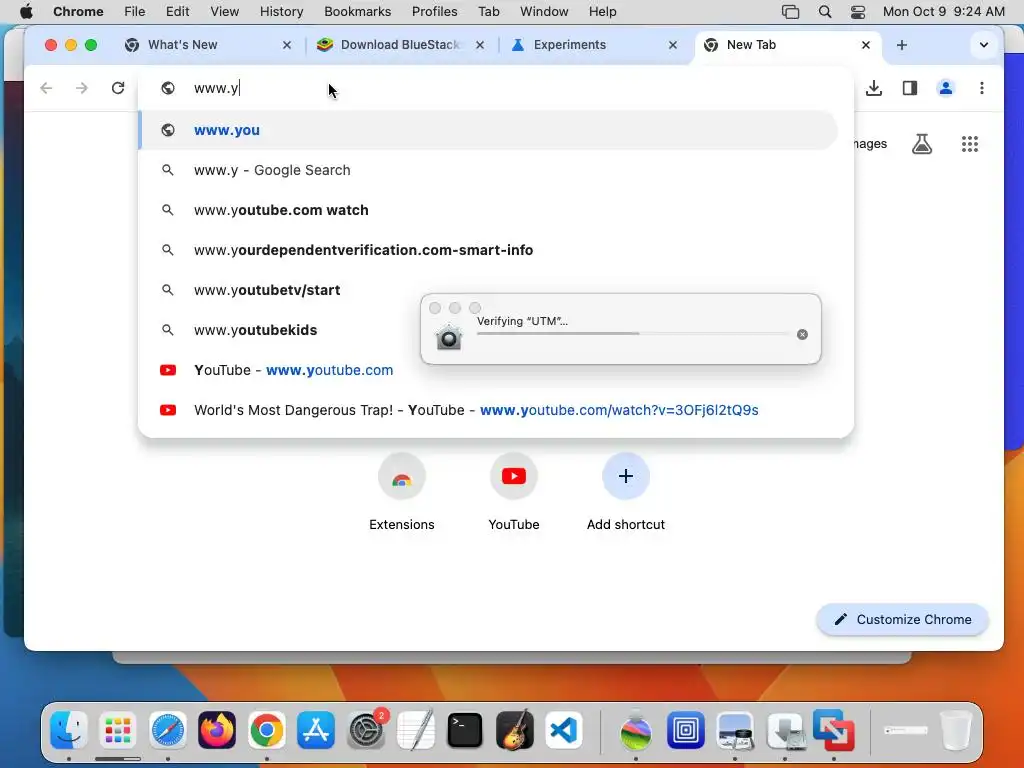Open the Chrome three-dot menu
This screenshot has width=1024, height=768.
point(982,88)
